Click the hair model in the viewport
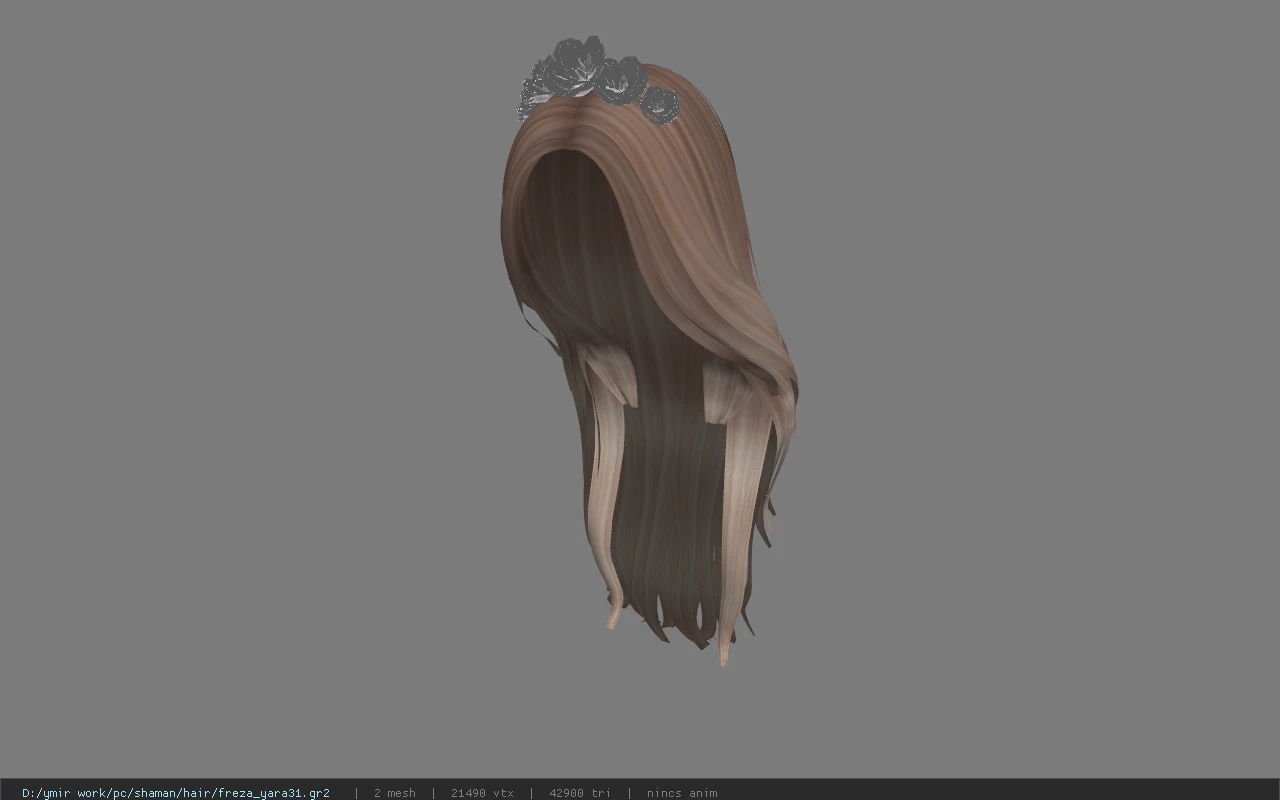 click(648, 350)
